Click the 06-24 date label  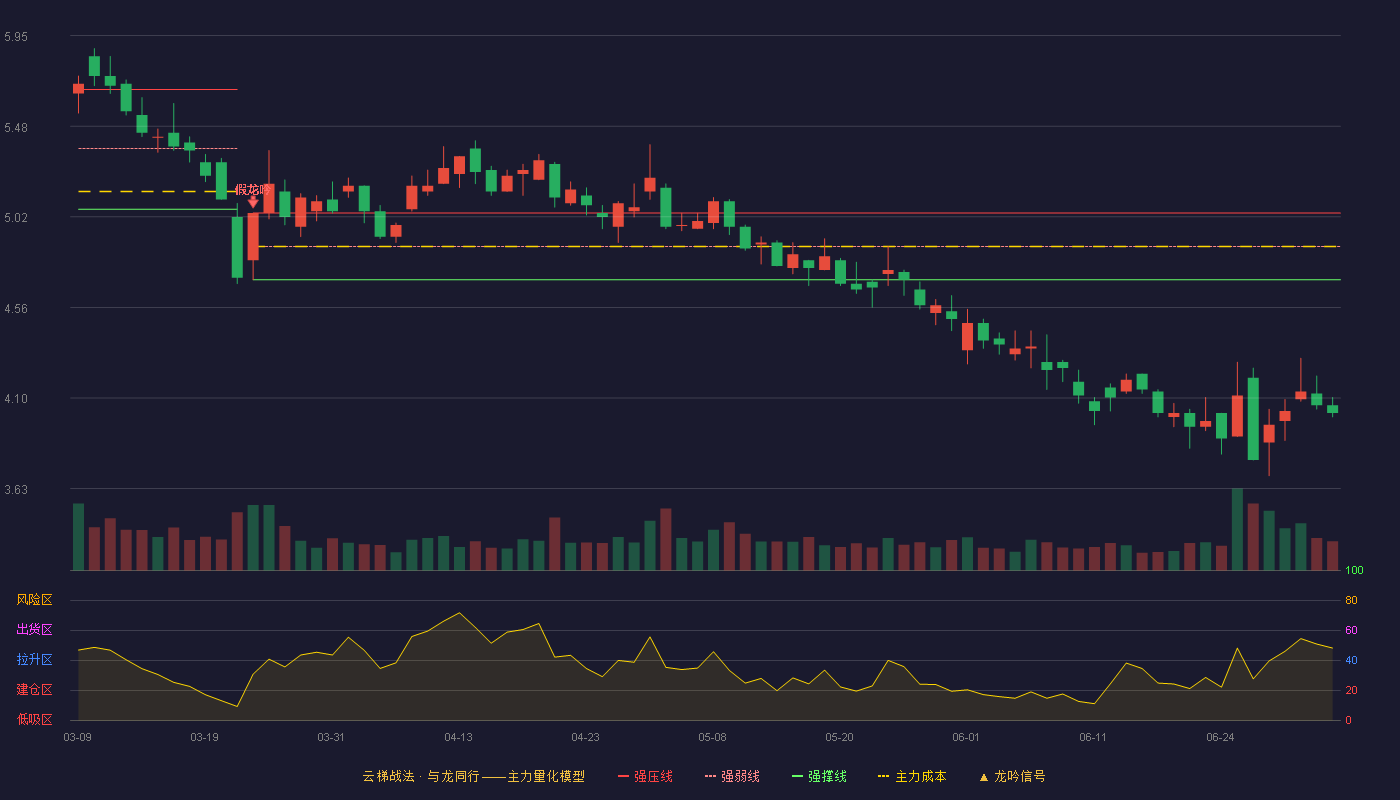(1220, 737)
